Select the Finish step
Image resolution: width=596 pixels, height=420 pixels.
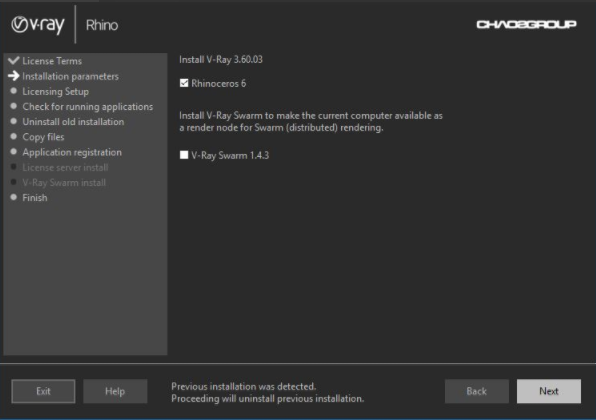[x=35, y=198]
